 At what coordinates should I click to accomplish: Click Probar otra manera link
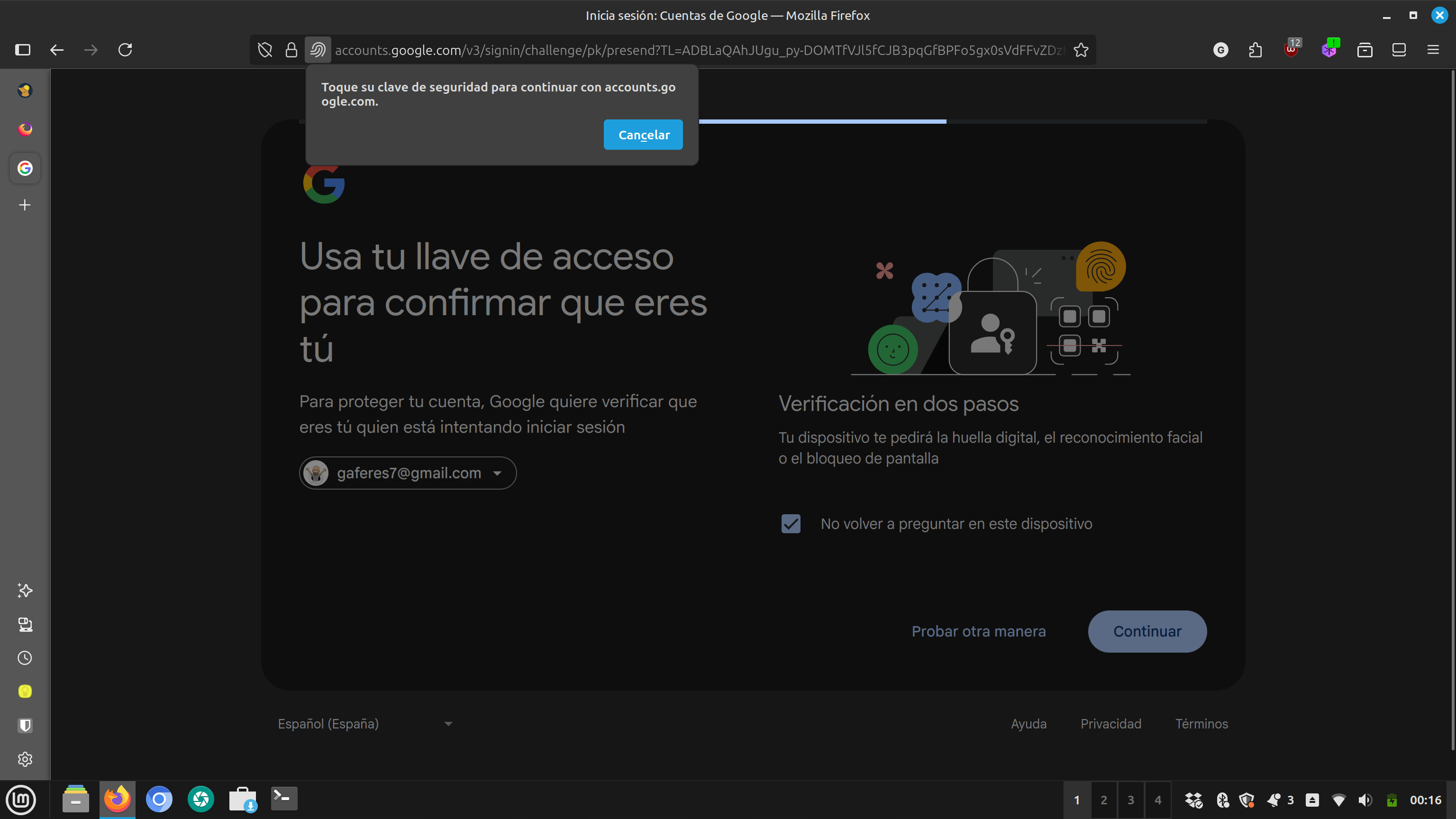pos(978,631)
